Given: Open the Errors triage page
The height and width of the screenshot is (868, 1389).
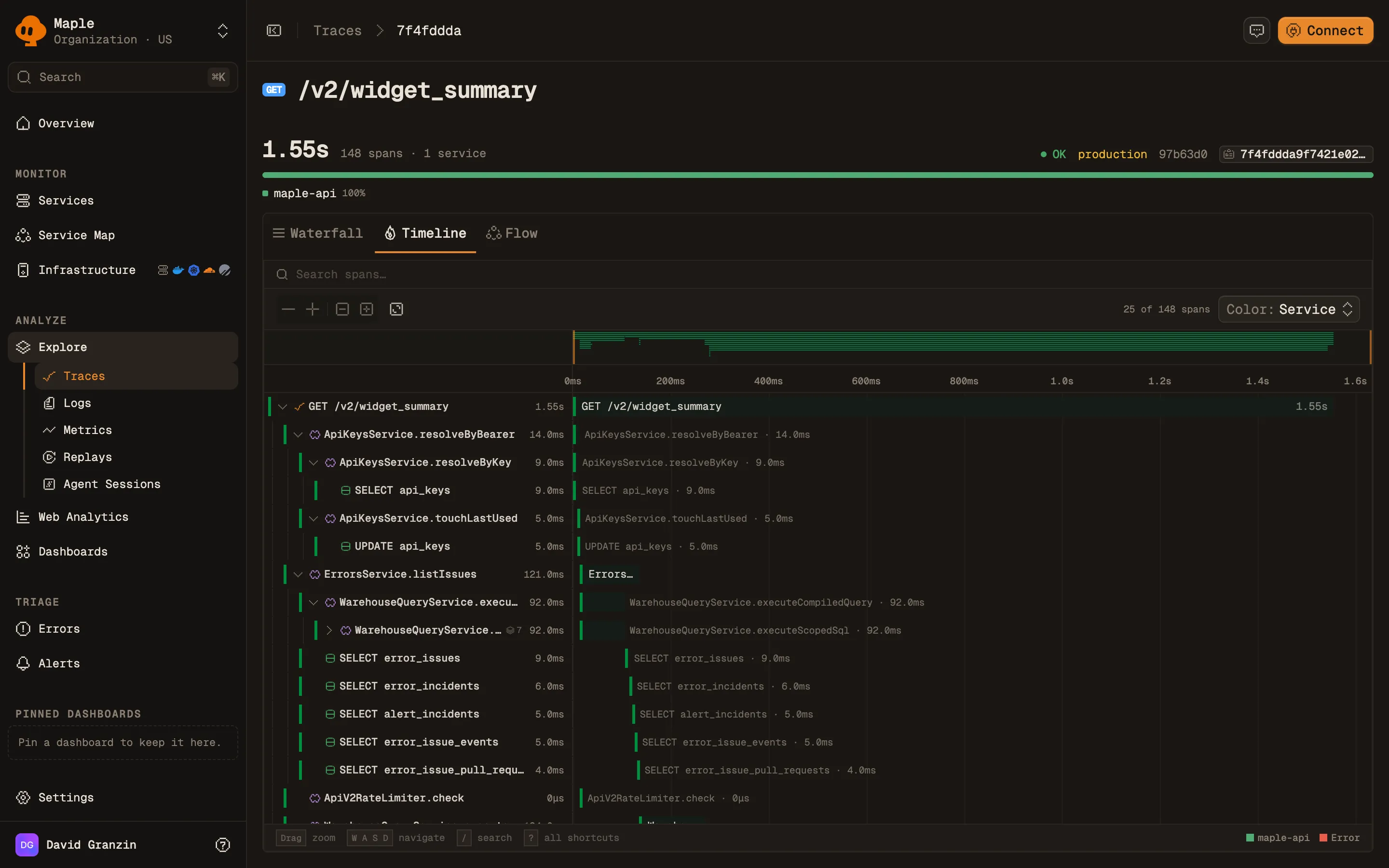Looking at the screenshot, I should click(x=123, y=629).
